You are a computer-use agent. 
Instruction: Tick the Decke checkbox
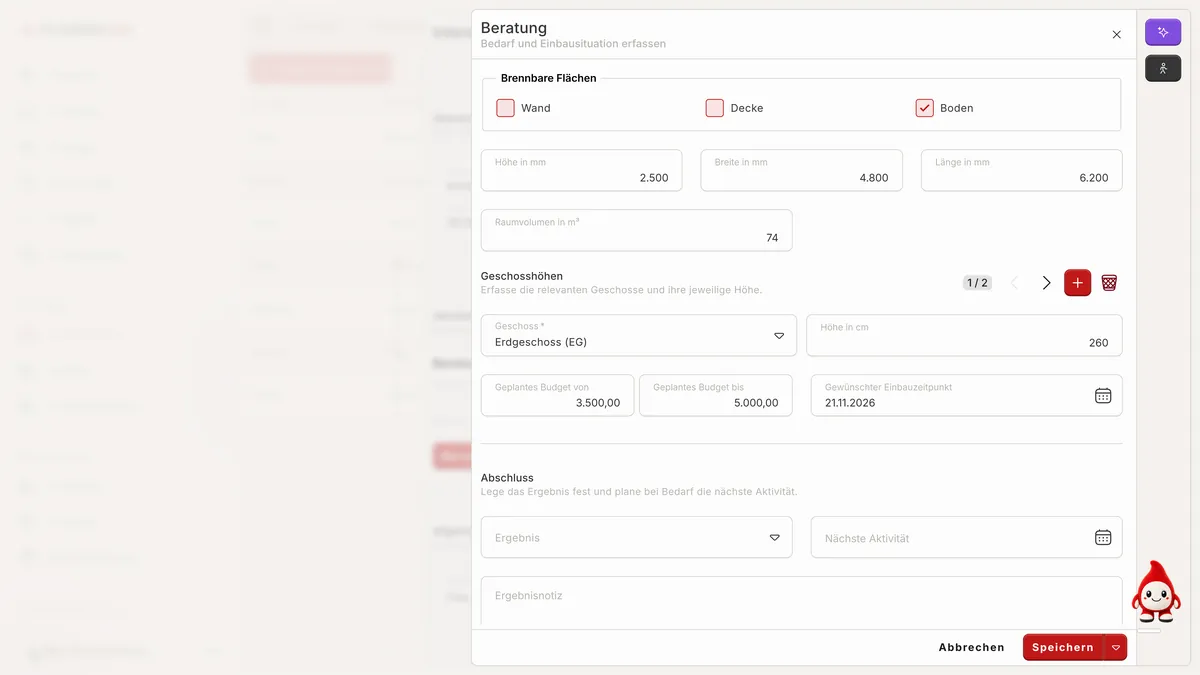click(x=715, y=108)
